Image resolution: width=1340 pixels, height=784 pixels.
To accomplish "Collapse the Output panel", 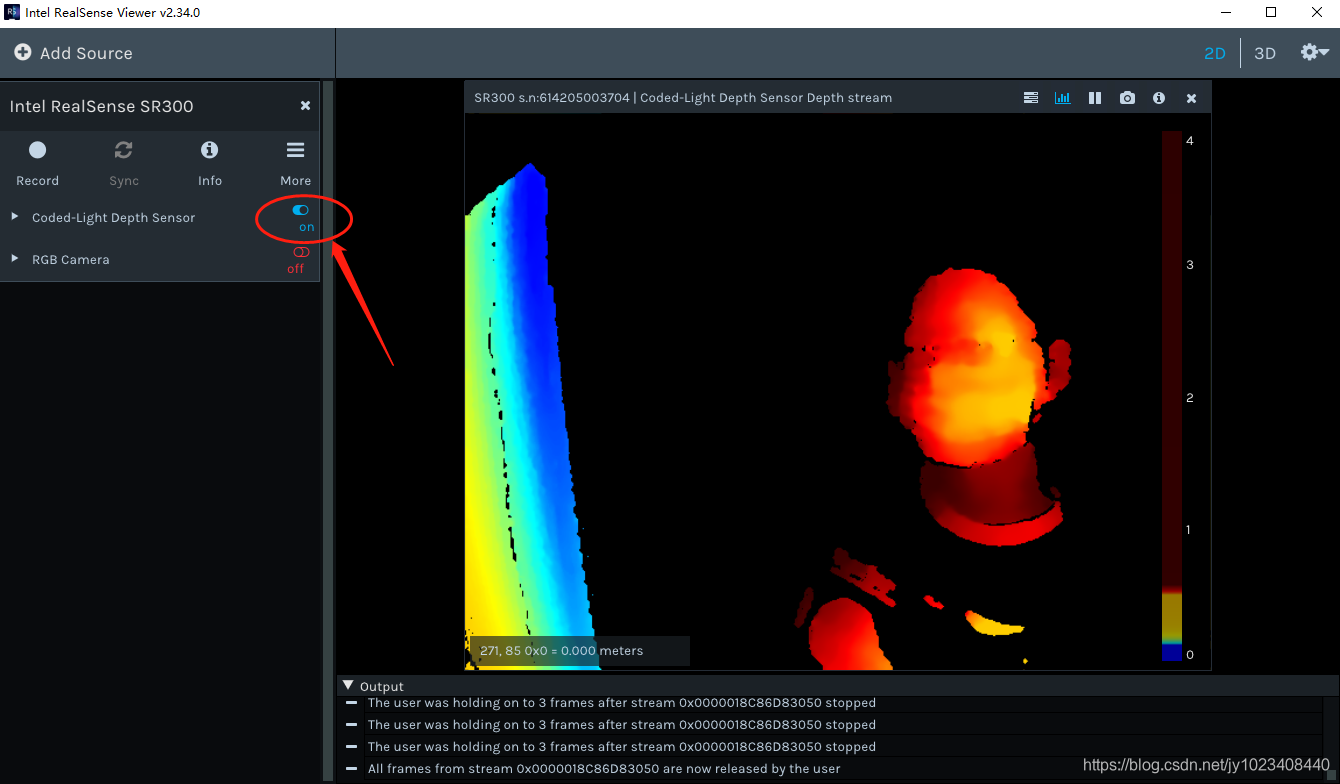I will click(x=348, y=686).
